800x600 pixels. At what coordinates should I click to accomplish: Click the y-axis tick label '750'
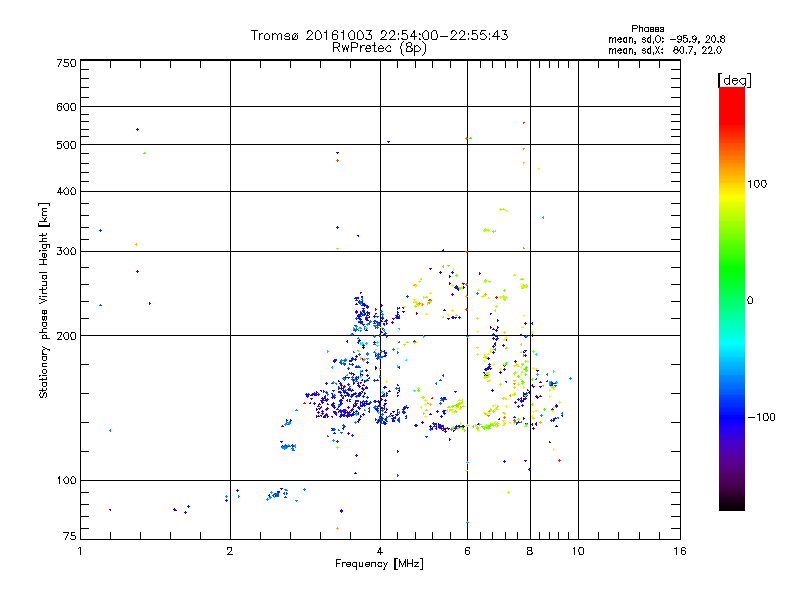pos(66,63)
